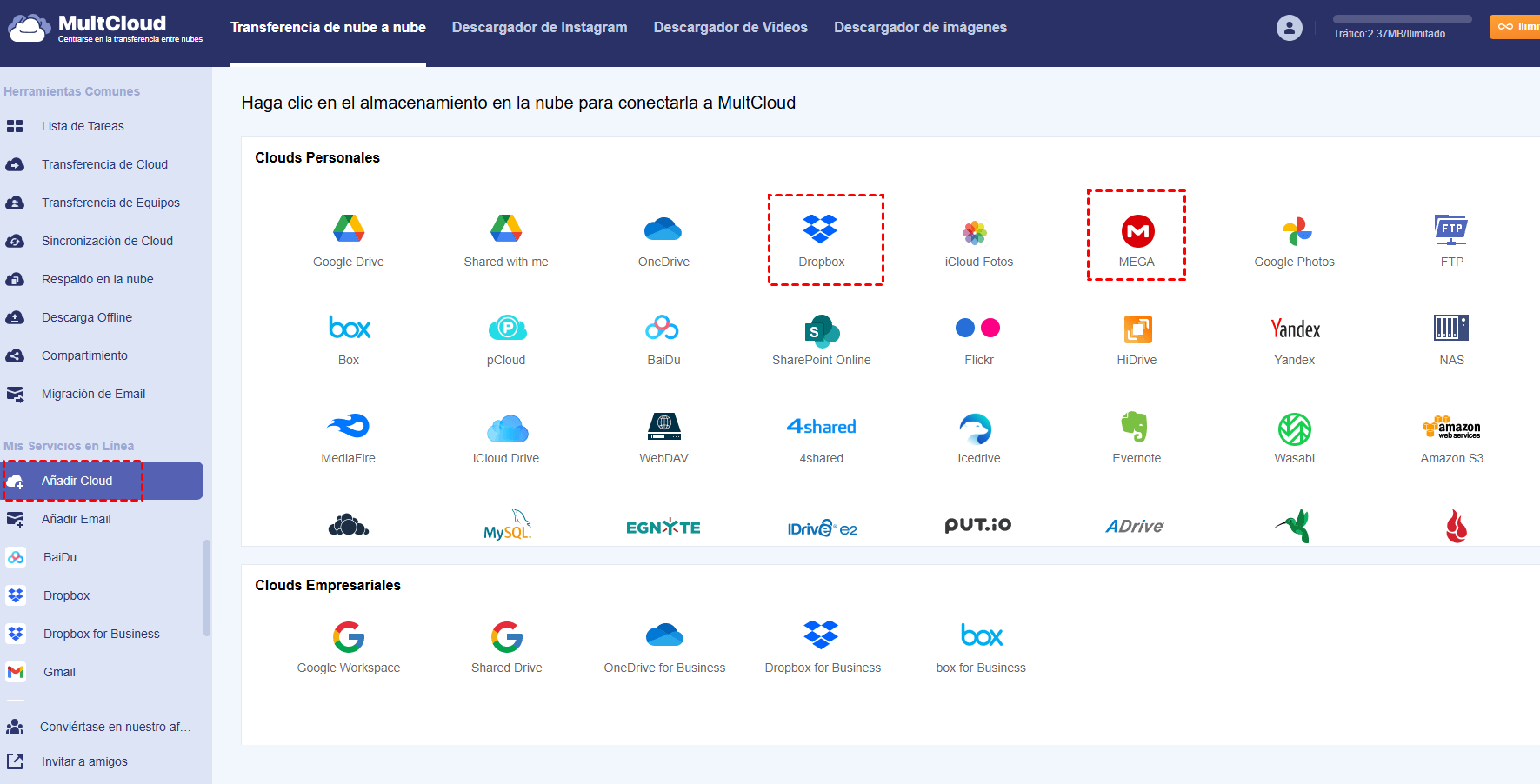The image size is (1540, 784).
Task: Select the Dropbox cloud icon
Action: click(820, 229)
